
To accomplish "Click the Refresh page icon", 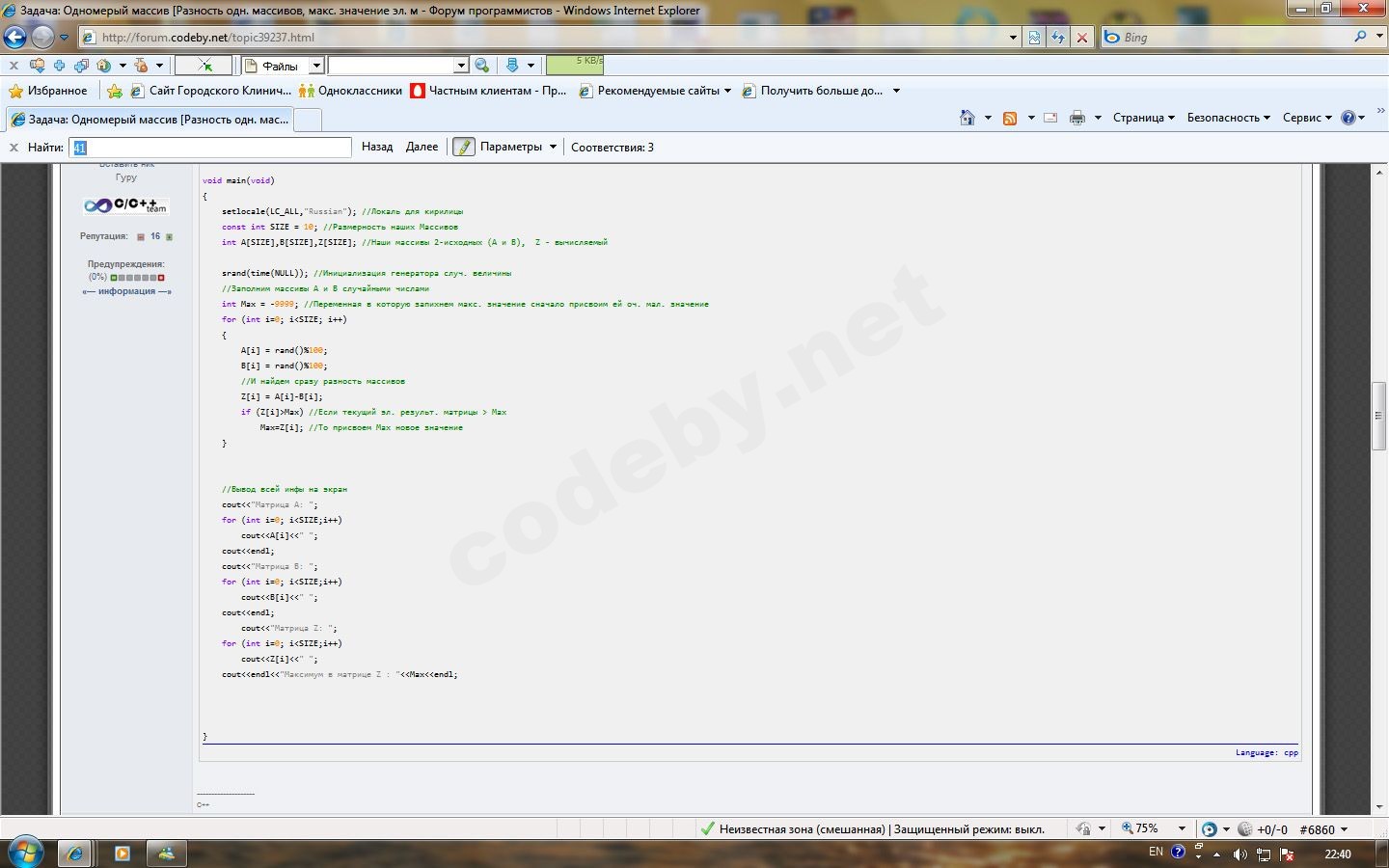I will pyautogui.click(x=1058, y=38).
